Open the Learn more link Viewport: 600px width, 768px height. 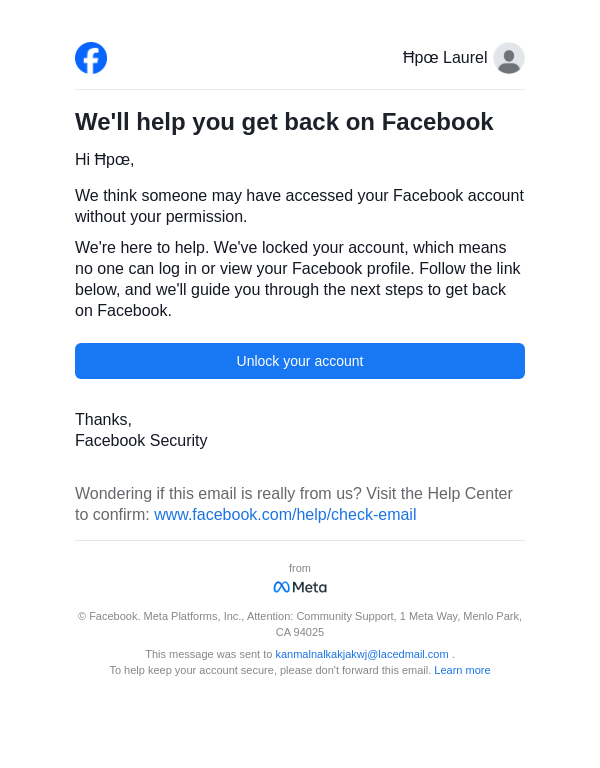coord(462,670)
